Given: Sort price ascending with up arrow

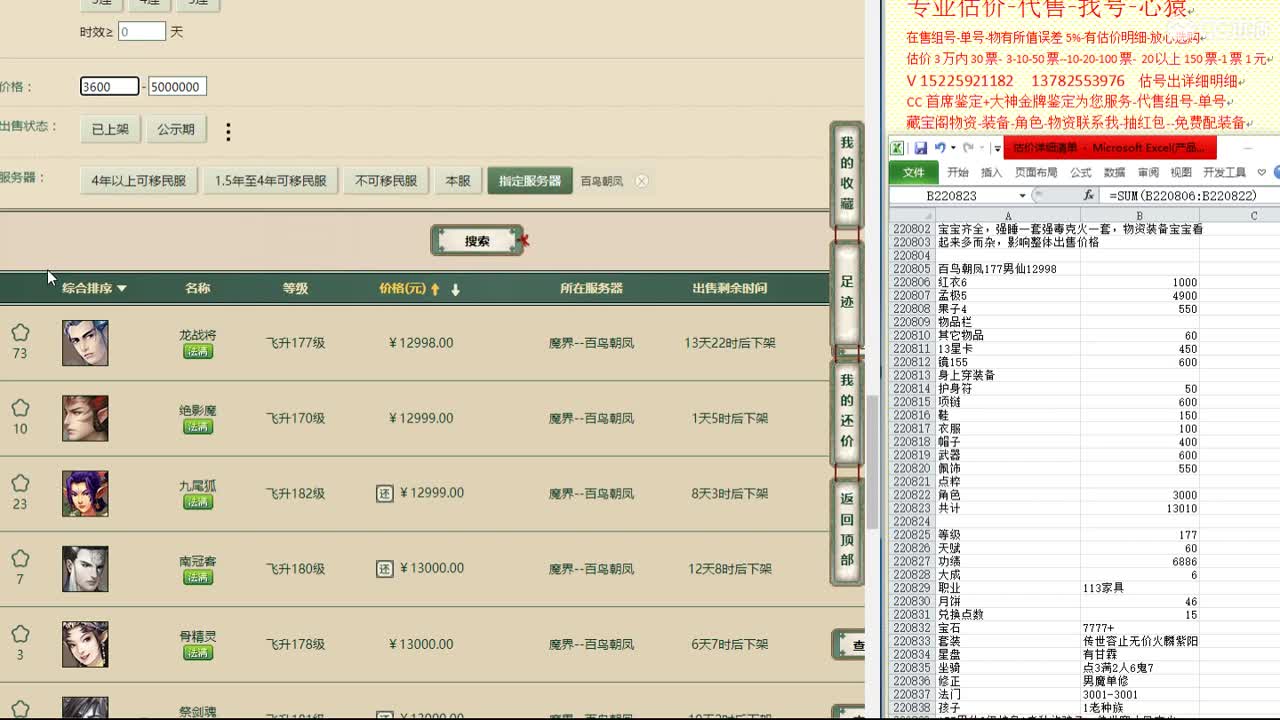Looking at the screenshot, I should point(435,289).
